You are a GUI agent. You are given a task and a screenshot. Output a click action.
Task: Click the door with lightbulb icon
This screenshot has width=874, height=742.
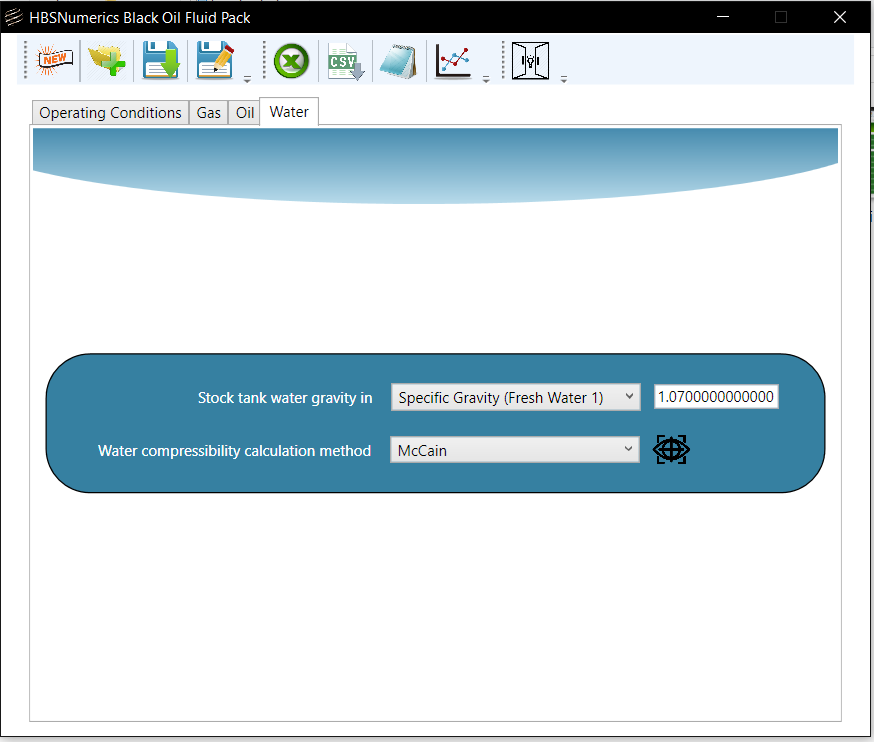[530, 61]
